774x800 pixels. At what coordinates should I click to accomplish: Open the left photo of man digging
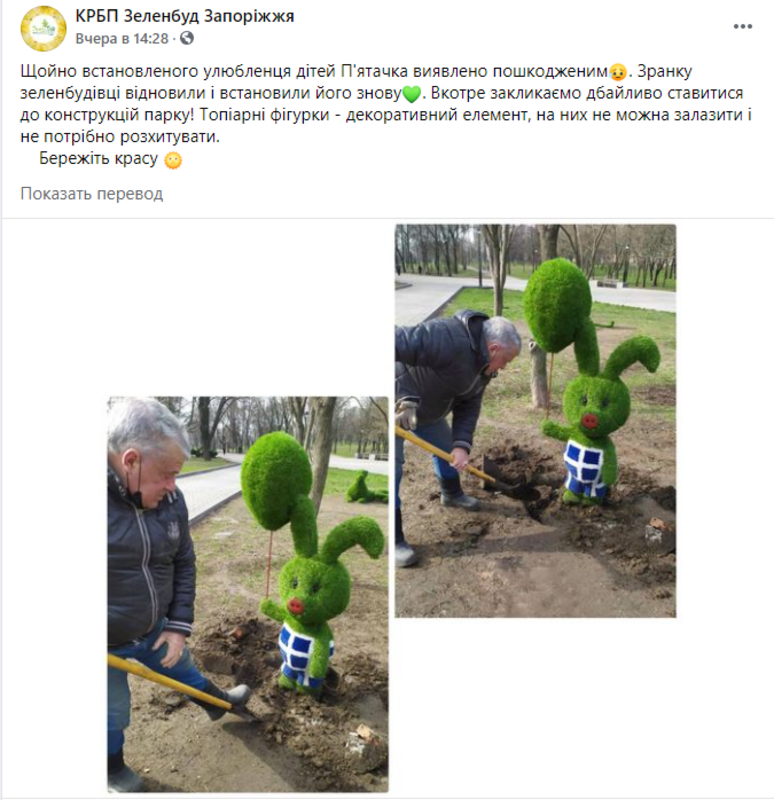coord(248,594)
